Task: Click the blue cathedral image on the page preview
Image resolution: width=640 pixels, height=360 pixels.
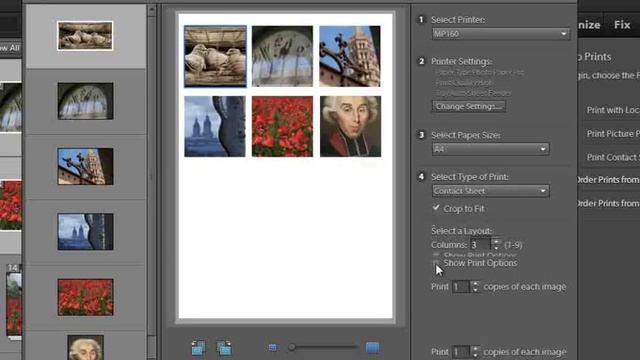Action: (x=215, y=127)
